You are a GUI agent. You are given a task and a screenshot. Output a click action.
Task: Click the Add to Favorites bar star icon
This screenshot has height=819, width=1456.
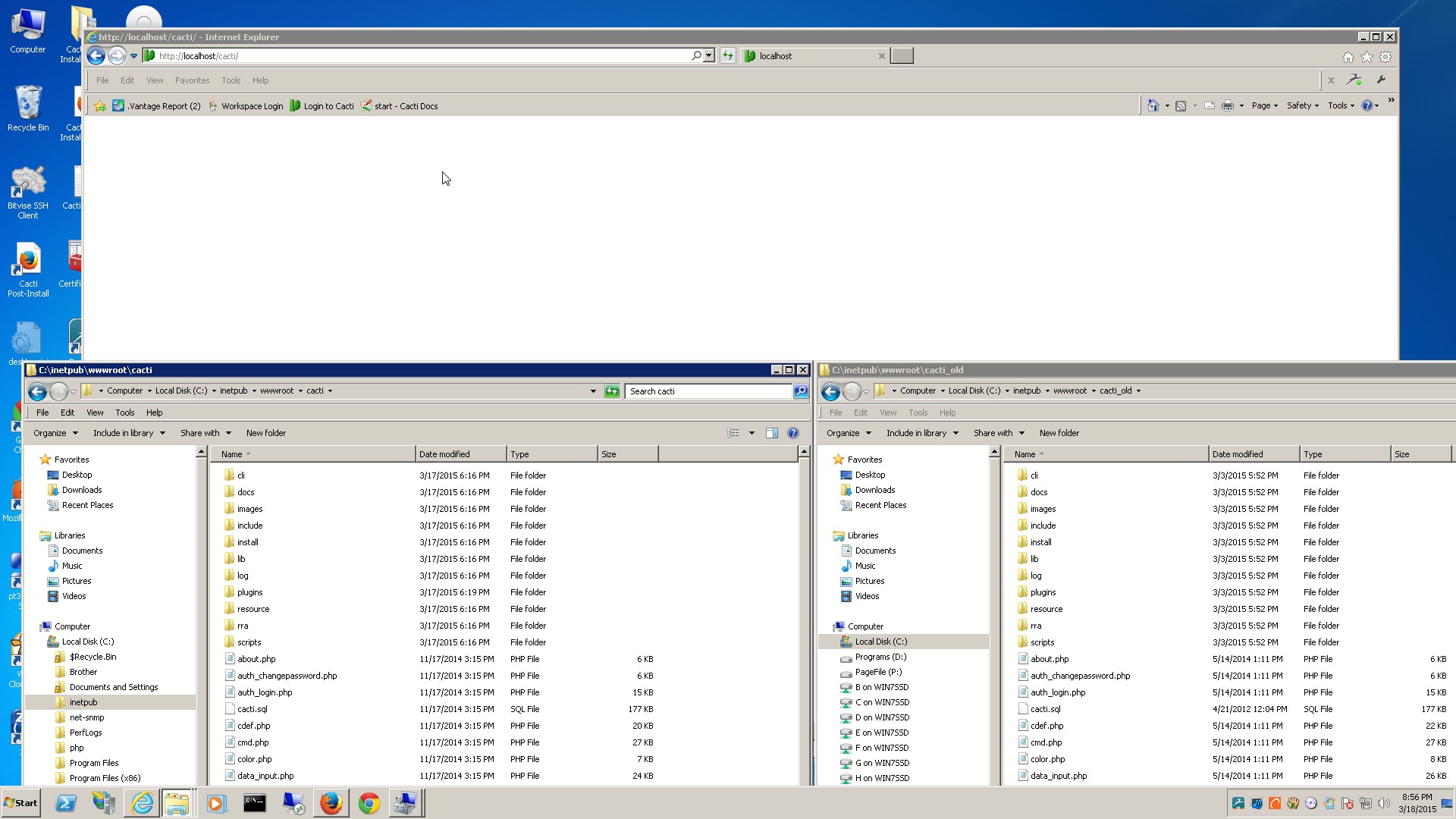[x=100, y=106]
